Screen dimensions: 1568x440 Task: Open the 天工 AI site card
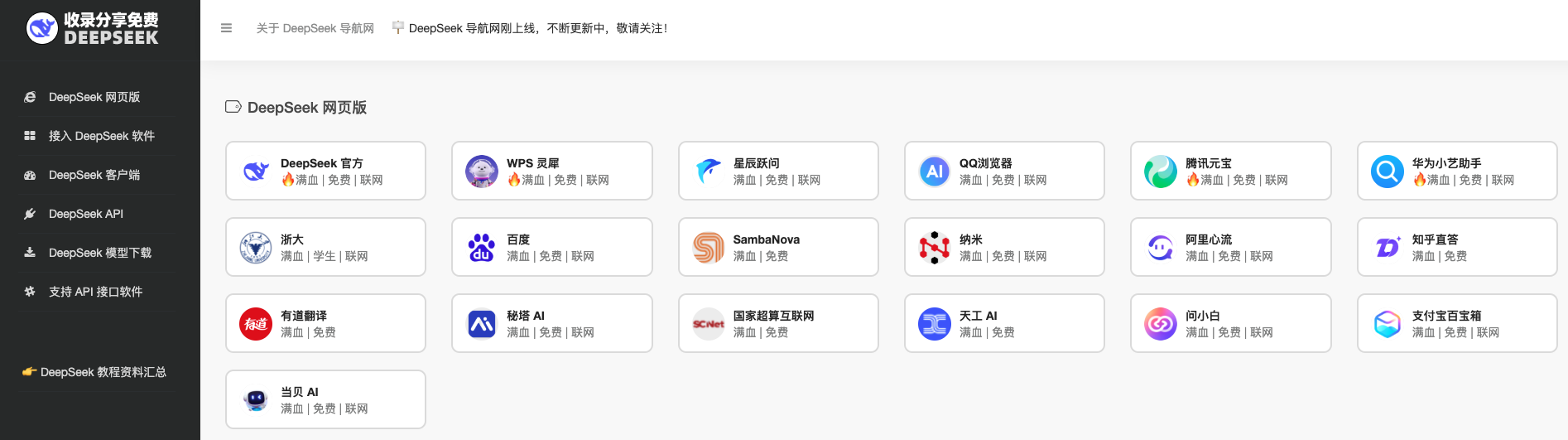pos(1003,323)
